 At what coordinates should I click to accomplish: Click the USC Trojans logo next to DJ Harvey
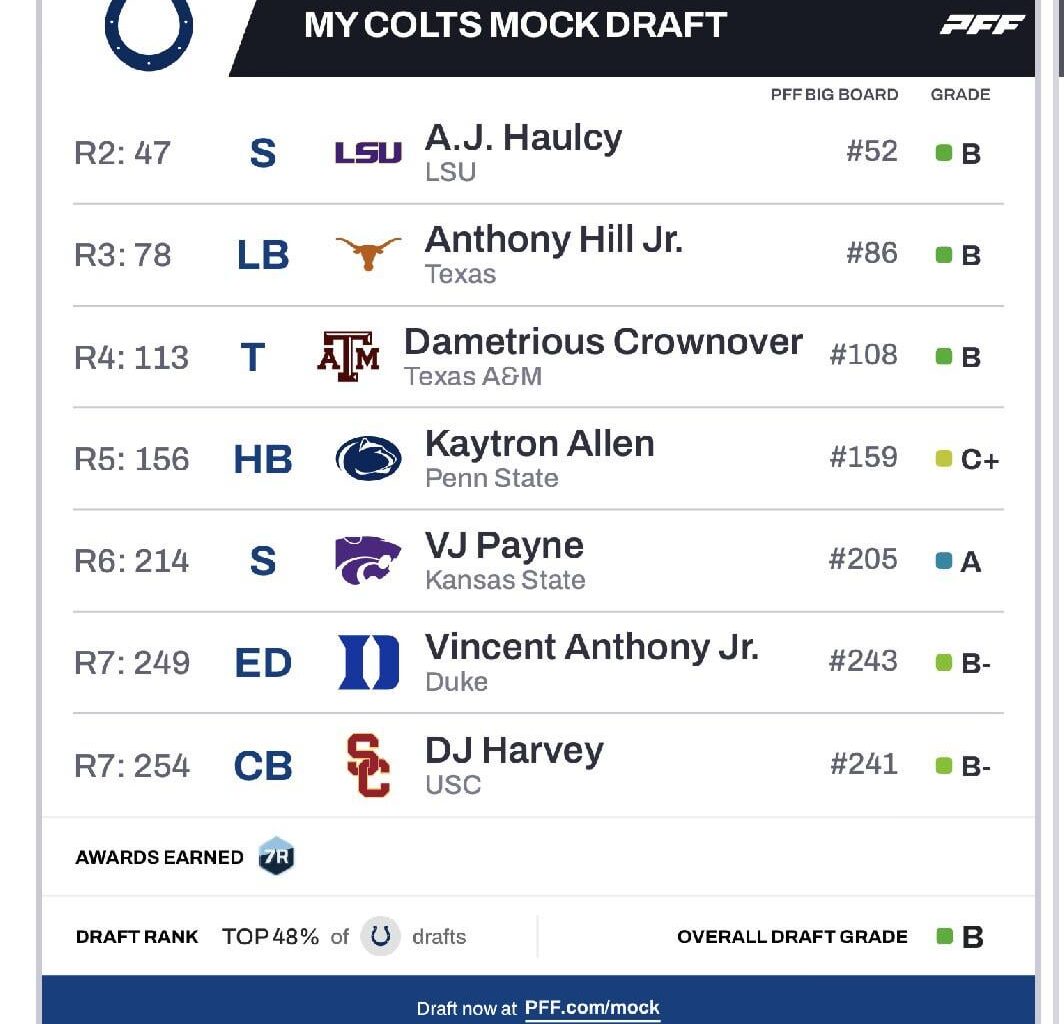coord(368,765)
